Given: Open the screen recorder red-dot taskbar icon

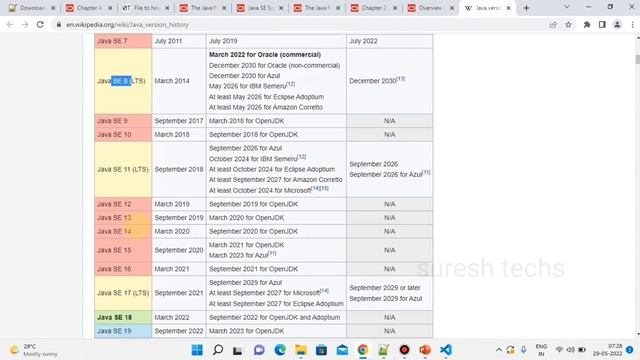Looking at the screenshot, I should (404, 350).
